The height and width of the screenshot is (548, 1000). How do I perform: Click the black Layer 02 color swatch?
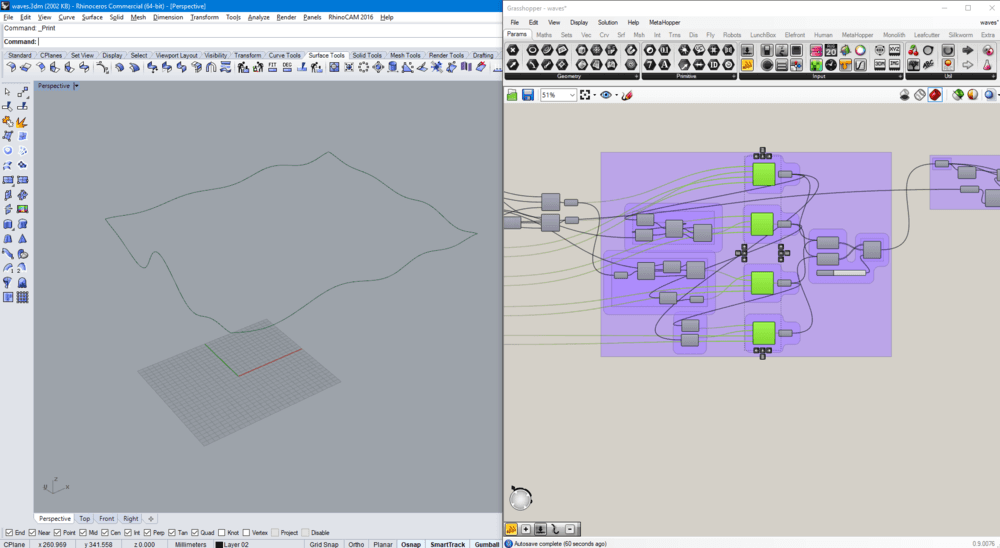(x=219, y=544)
